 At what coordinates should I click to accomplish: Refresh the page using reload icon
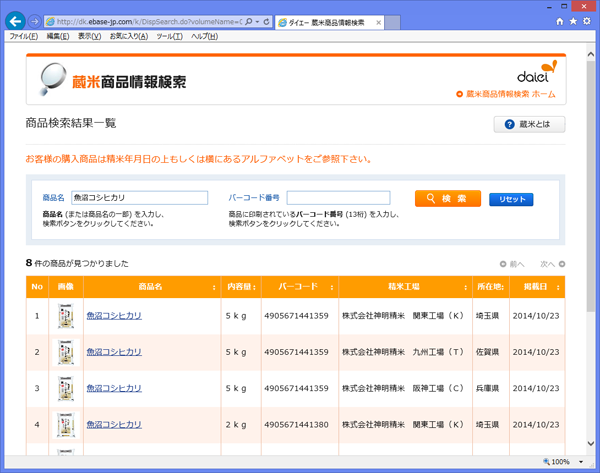267,22
